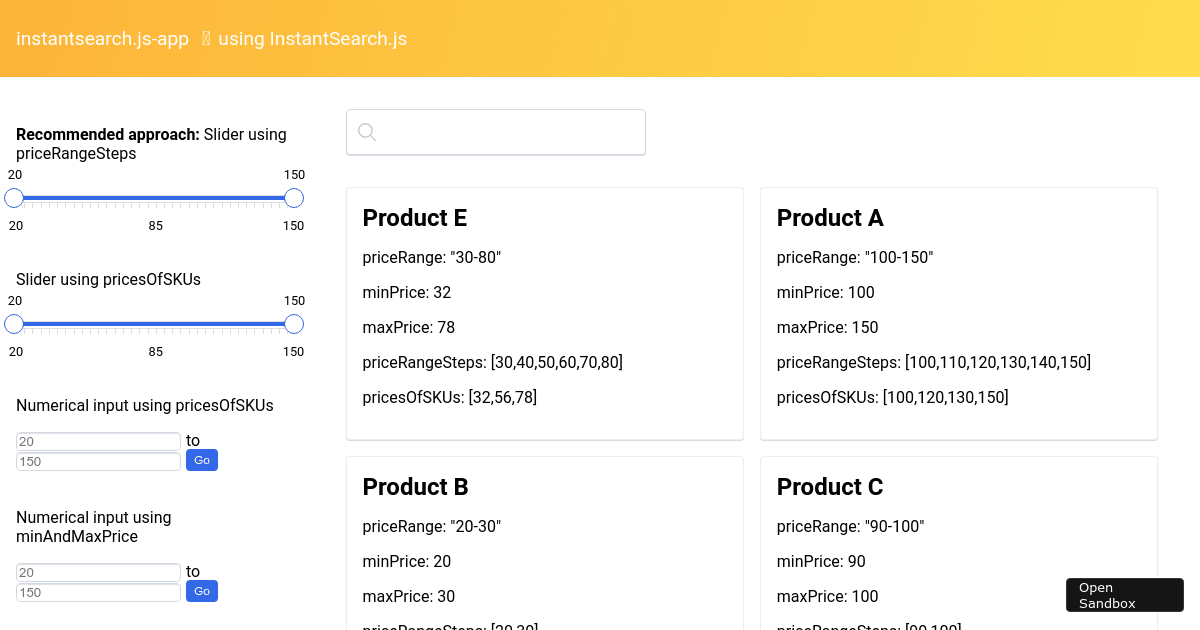Click the pricesOfSKUs numerical maximum input
Screen dimensions: 1200x630
(x=98, y=461)
